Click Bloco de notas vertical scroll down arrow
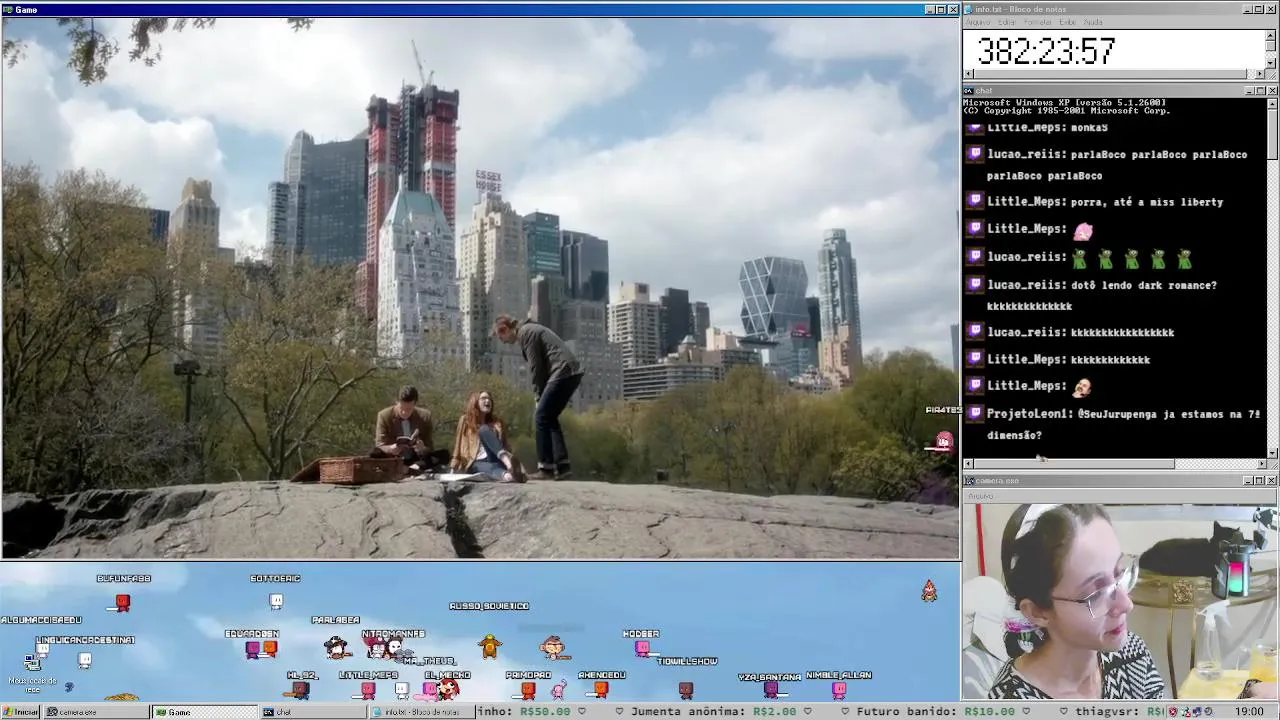This screenshot has height=720, width=1280. (1271, 63)
